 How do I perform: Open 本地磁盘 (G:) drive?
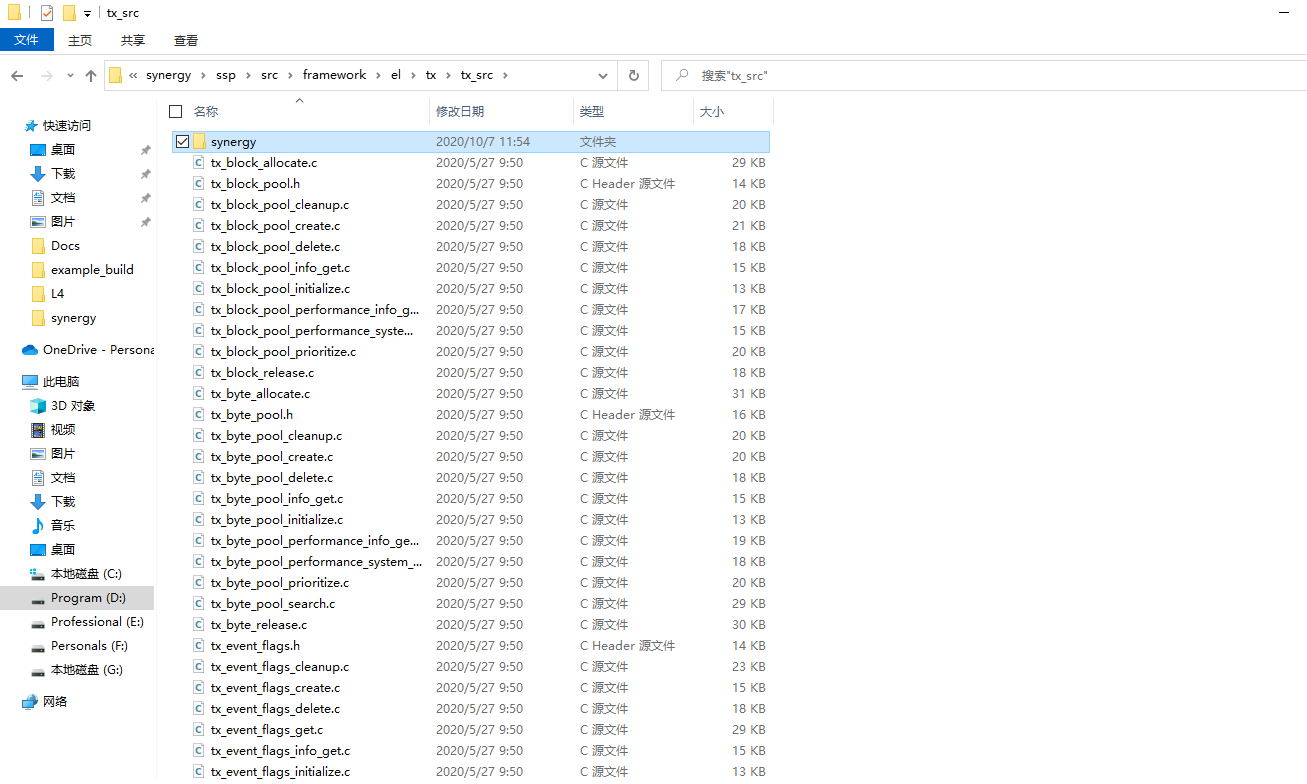coord(87,669)
